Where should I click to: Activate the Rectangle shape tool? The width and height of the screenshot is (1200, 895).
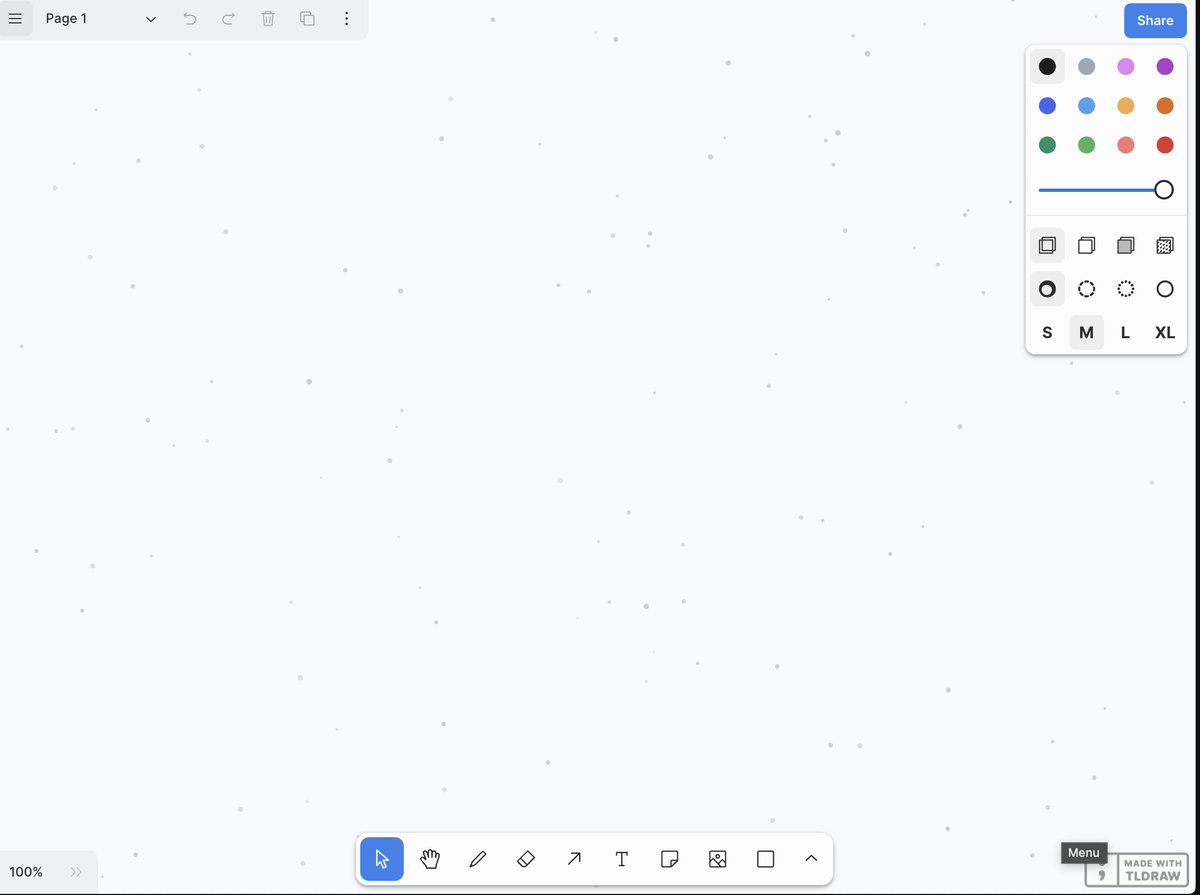[766, 859]
